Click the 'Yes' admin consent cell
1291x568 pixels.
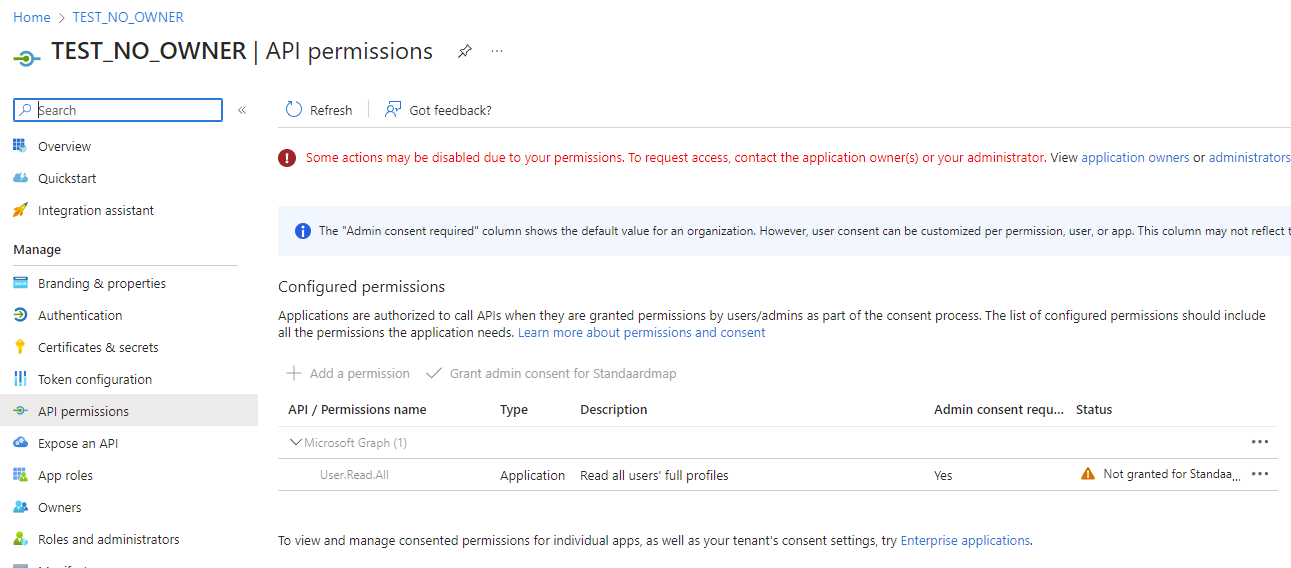[x=943, y=475]
